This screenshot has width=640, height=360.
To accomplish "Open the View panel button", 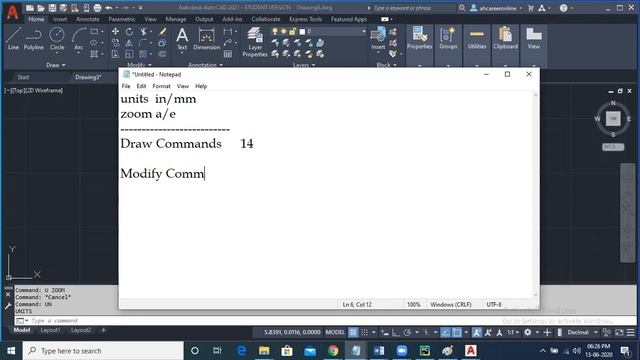I will (x=533, y=39).
